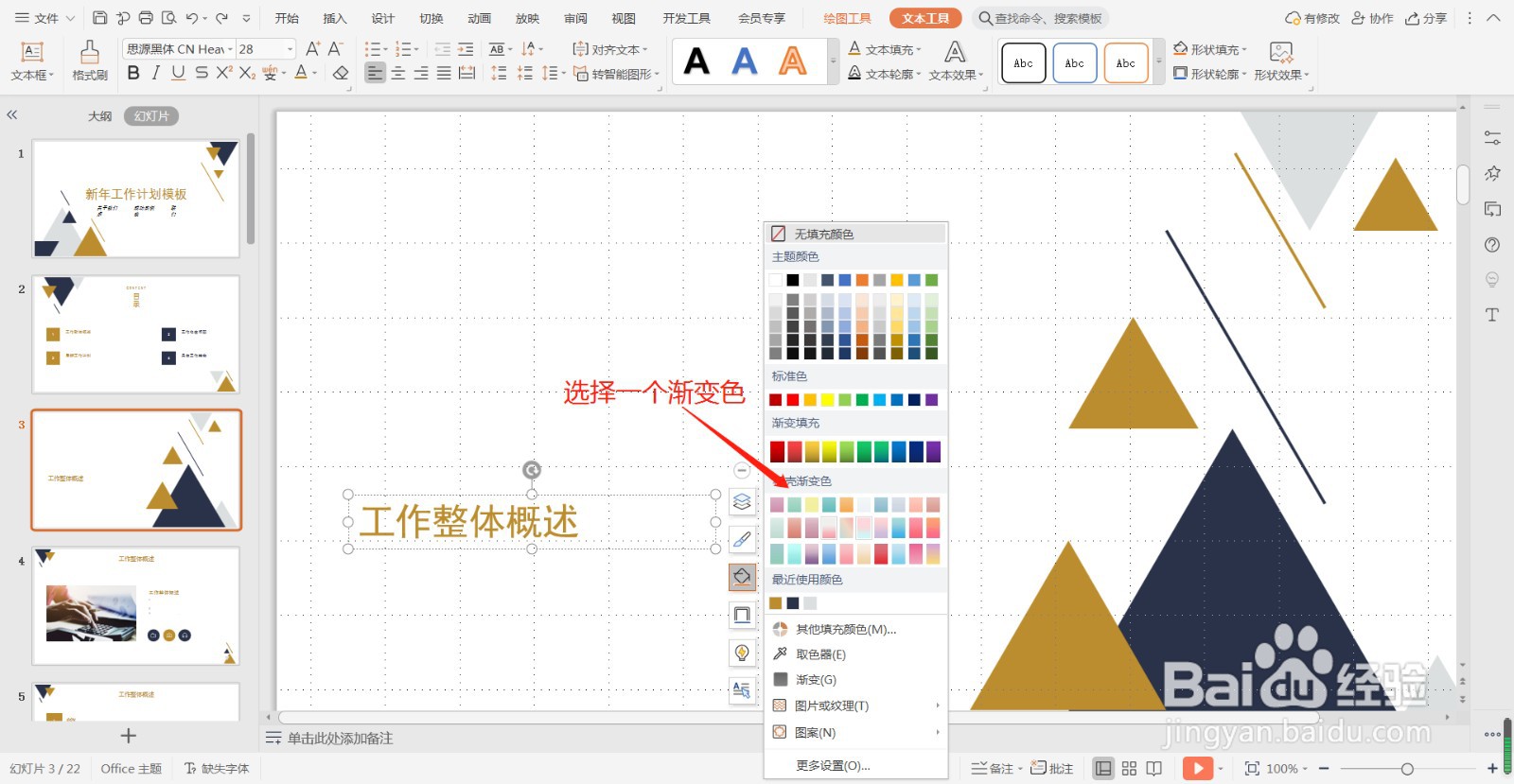The image size is (1514, 784).
Task: Undo the last action
Action: tap(192, 18)
